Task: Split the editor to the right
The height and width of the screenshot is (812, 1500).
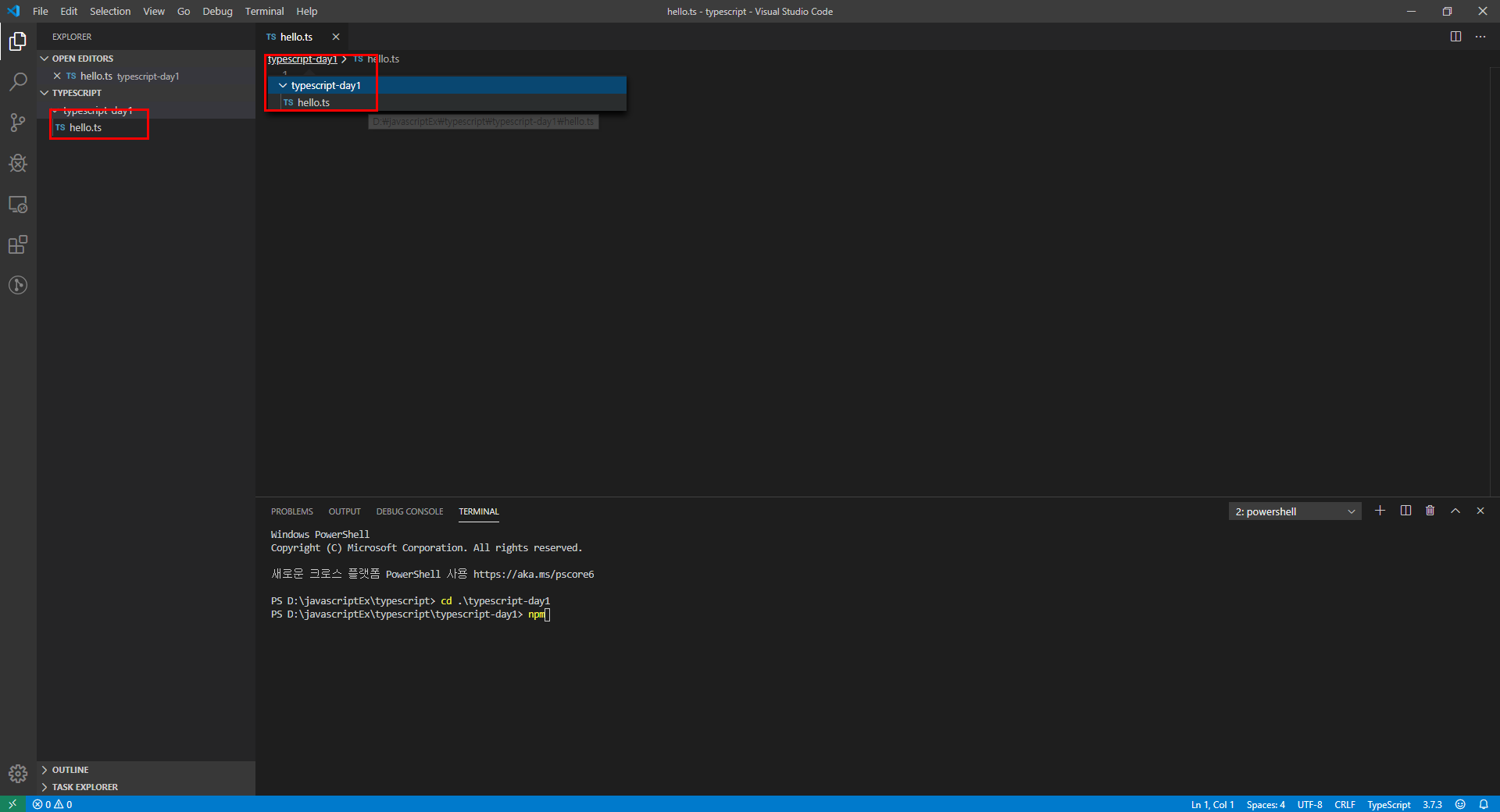Action: [x=1455, y=37]
